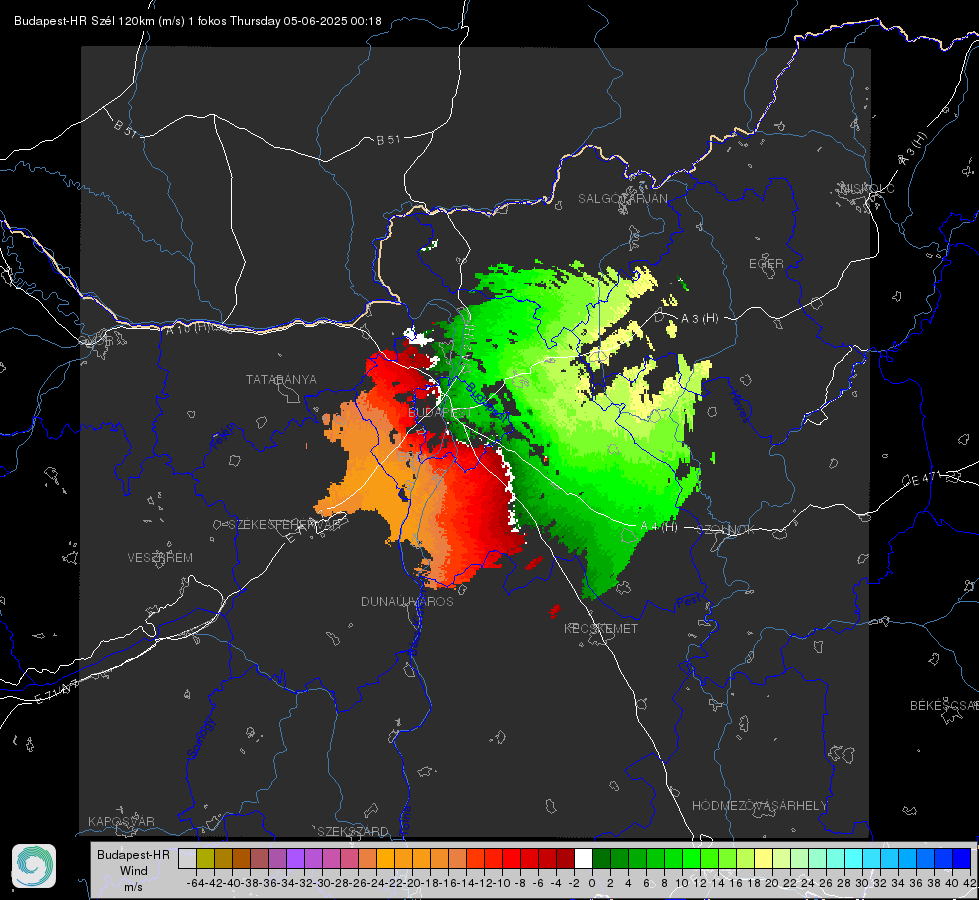Click the EGER city label
This screenshot has height=900, width=979.
(x=766, y=264)
